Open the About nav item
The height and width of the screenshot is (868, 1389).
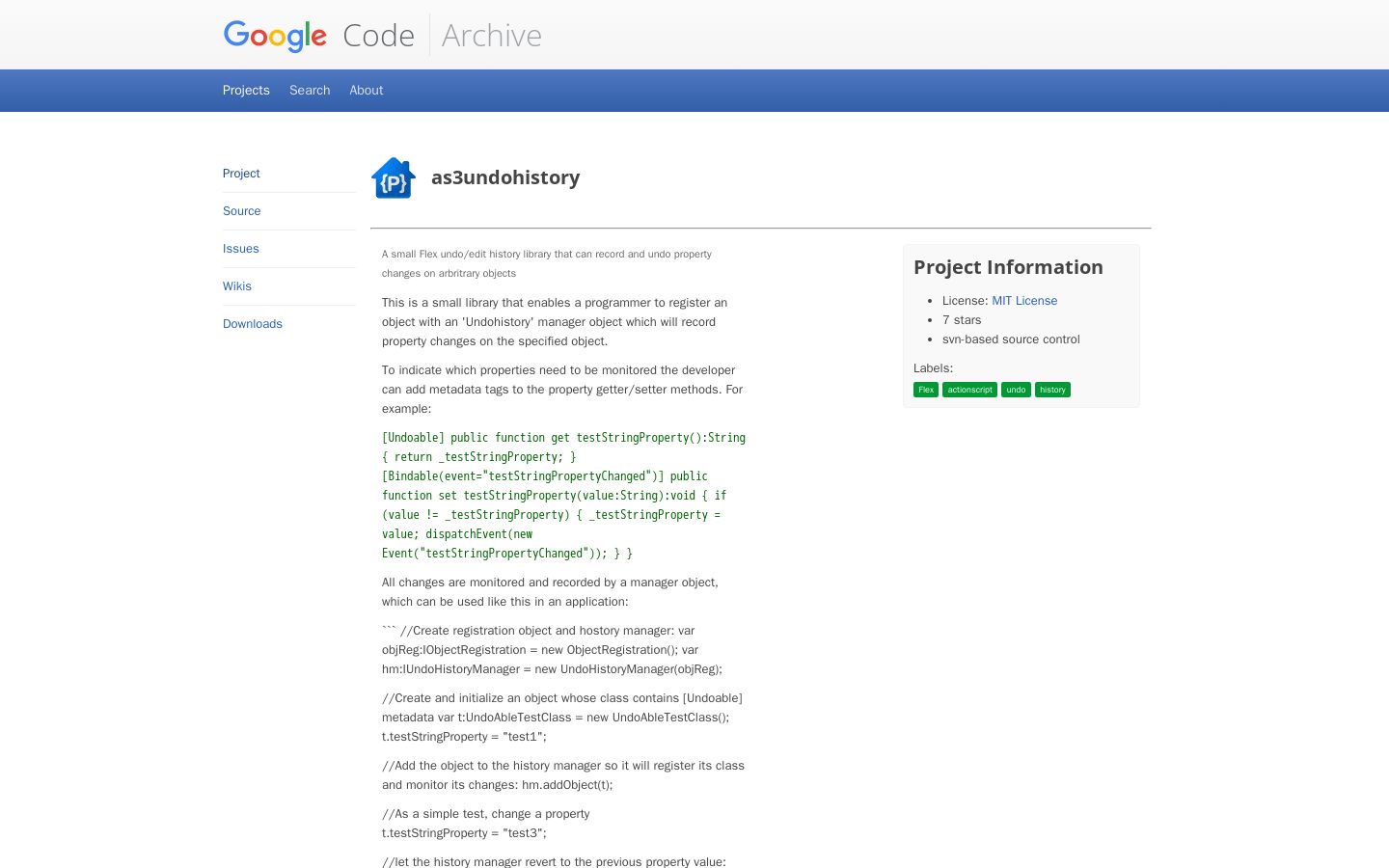pyautogui.click(x=367, y=90)
